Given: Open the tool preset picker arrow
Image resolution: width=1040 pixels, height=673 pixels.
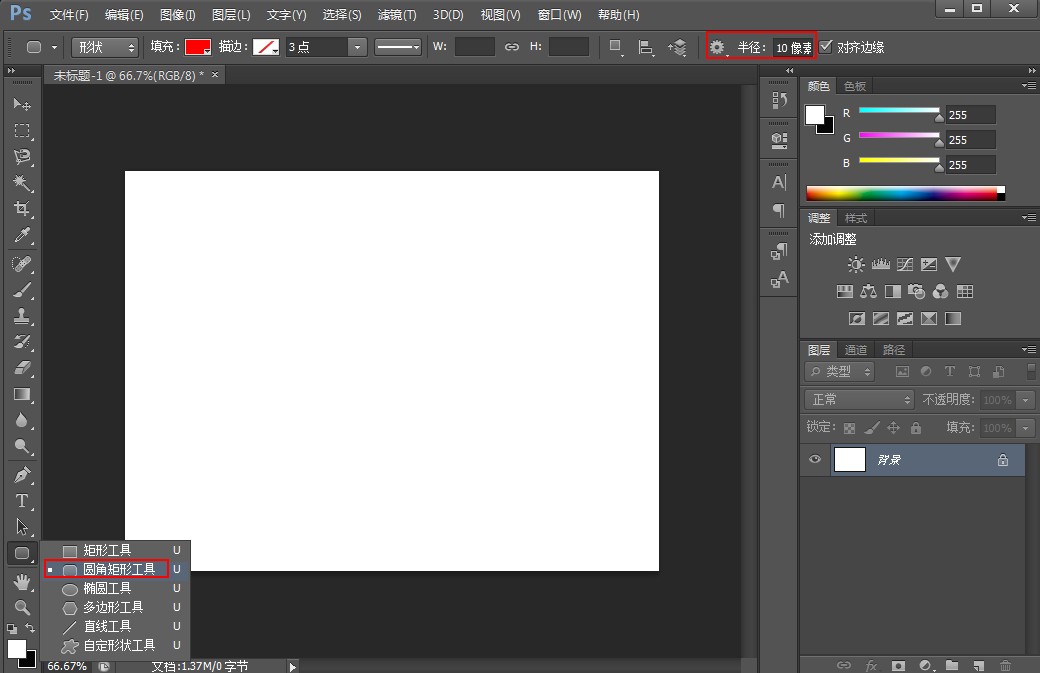Looking at the screenshot, I should 54,47.
